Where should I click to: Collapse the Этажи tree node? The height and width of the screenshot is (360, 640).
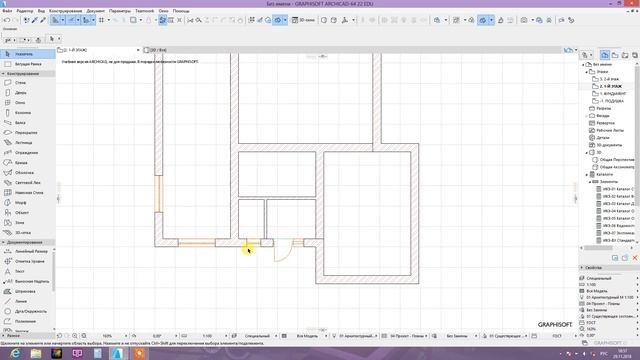[x=587, y=72]
